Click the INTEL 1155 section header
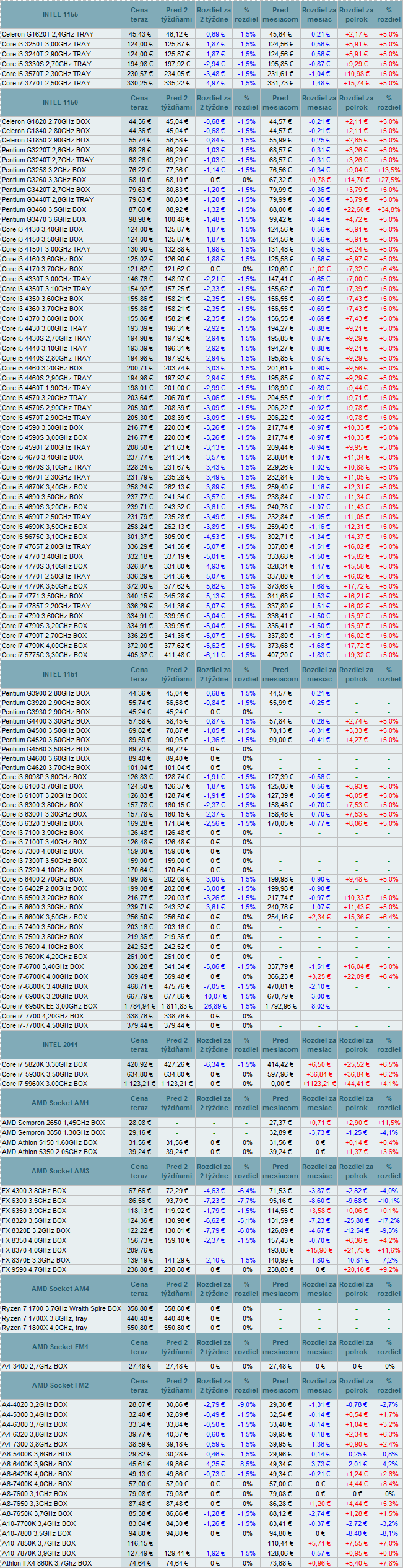The height and width of the screenshot is (1568, 403). click(x=61, y=14)
